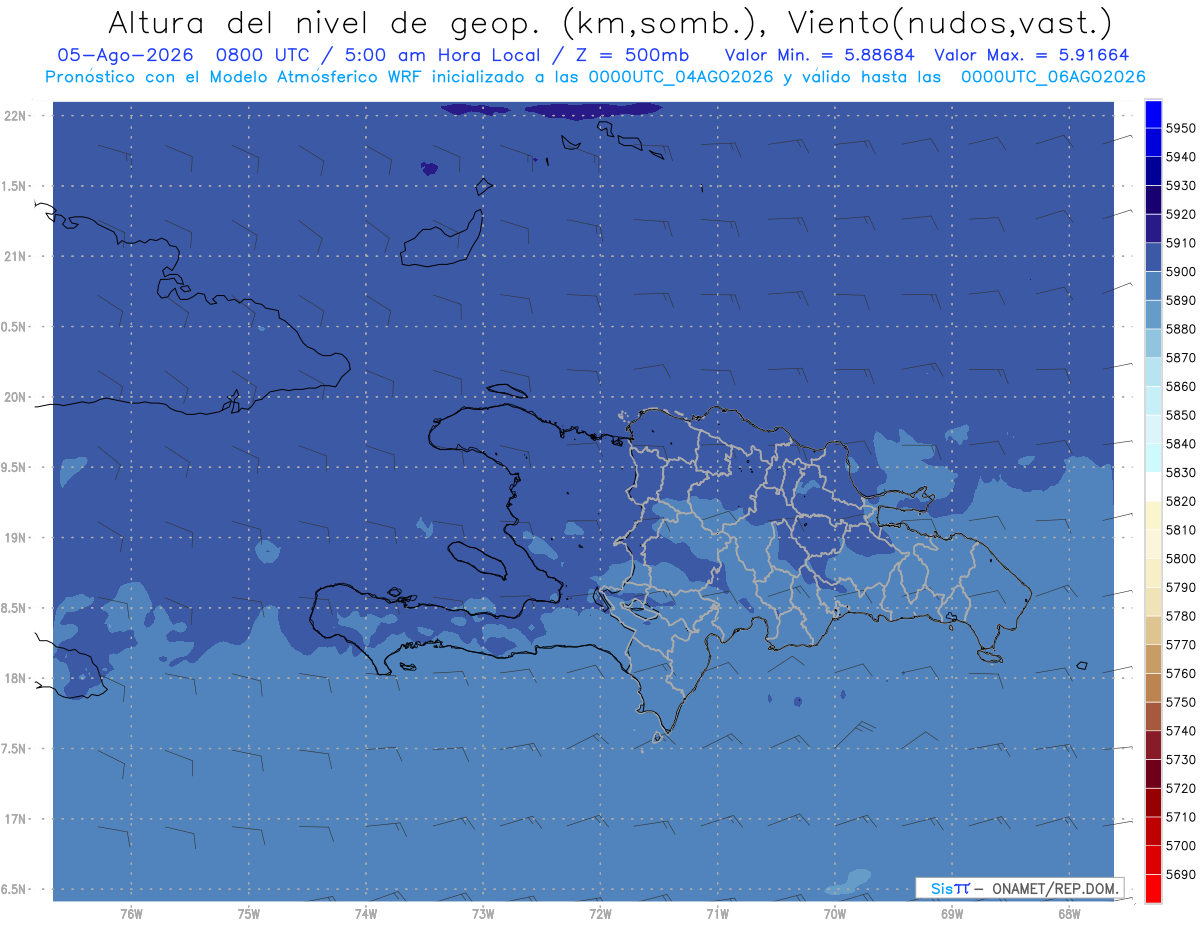Click the legend swatch between 5890 and 5900
The width and height of the screenshot is (1200, 927).
[1152, 286]
